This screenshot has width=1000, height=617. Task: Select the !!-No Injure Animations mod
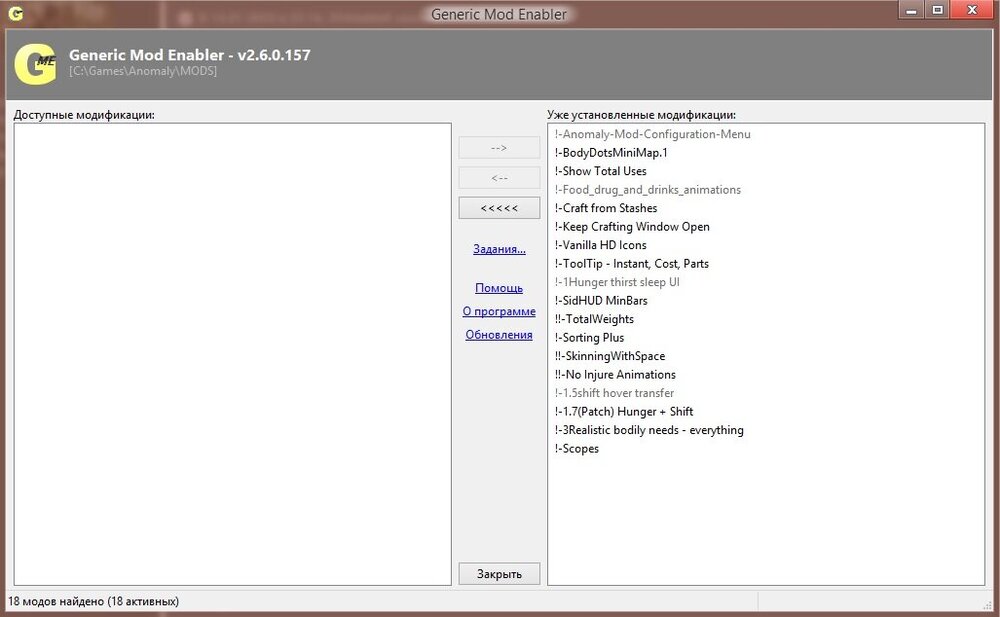tap(615, 375)
